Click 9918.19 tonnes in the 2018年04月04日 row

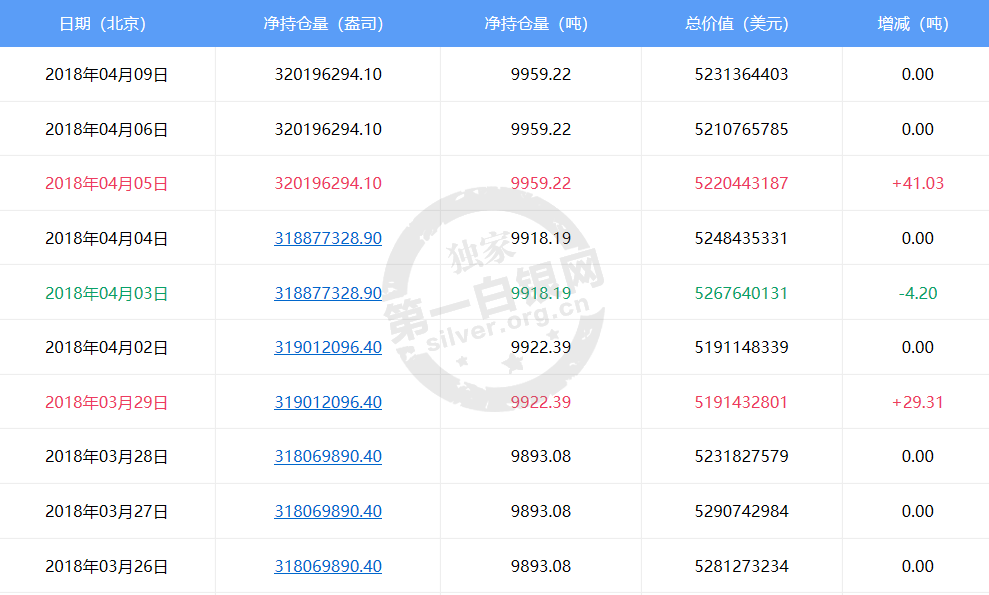click(541, 239)
